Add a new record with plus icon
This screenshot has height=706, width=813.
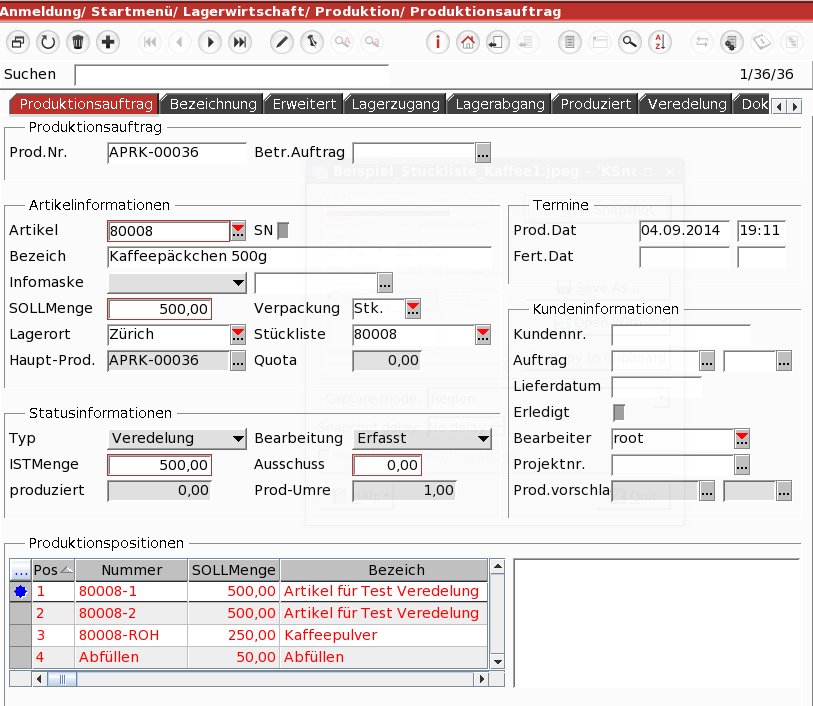pyautogui.click(x=108, y=42)
